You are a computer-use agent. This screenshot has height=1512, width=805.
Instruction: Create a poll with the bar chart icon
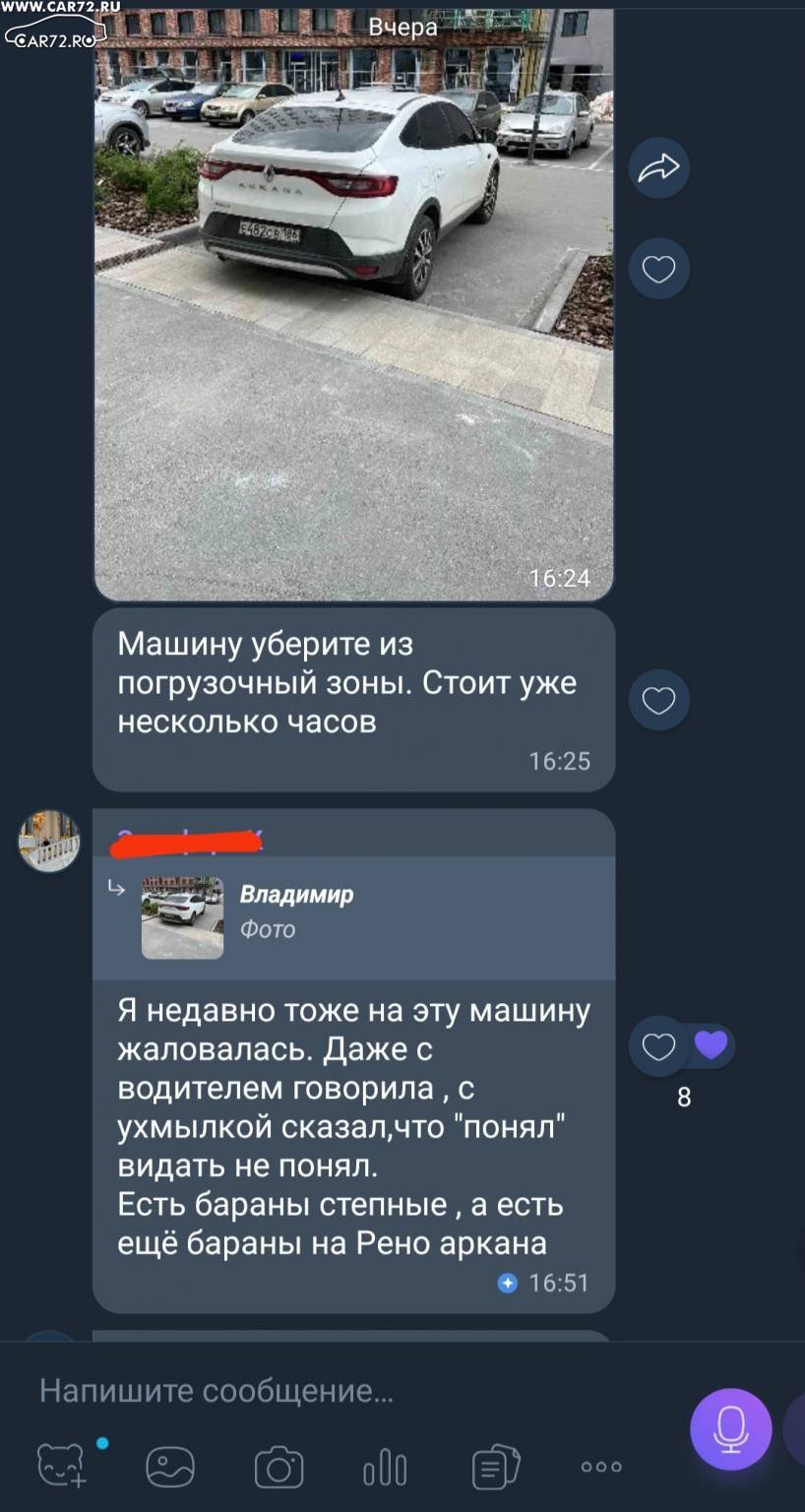(x=385, y=1467)
